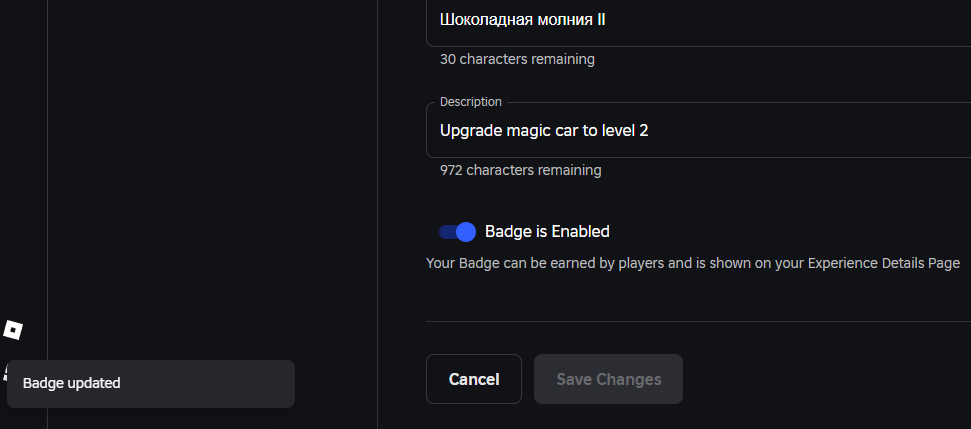The image size is (971, 429).
Task: Place cursor after "level 2" in description
Action: pos(649,131)
